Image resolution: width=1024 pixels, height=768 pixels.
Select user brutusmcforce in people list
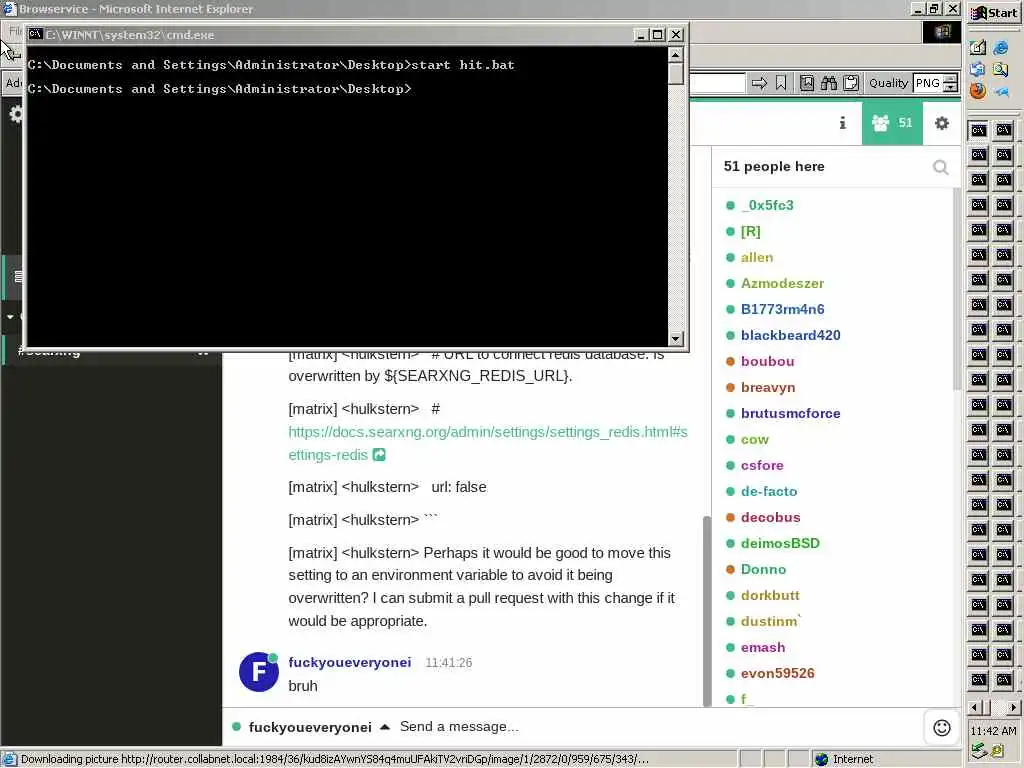[x=790, y=413]
